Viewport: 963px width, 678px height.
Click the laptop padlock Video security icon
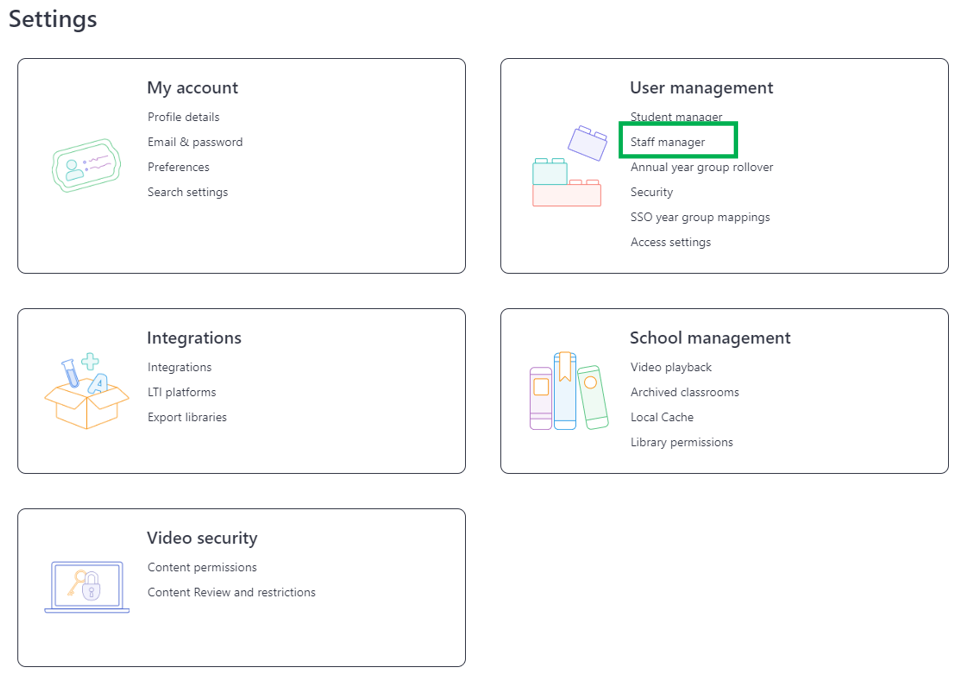[87, 587]
